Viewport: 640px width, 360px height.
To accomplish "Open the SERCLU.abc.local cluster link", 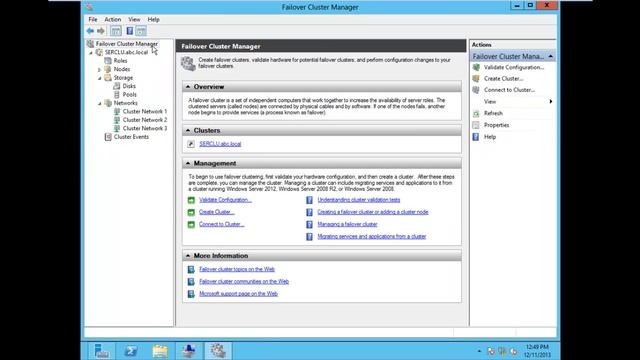I will tap(220, 144).
